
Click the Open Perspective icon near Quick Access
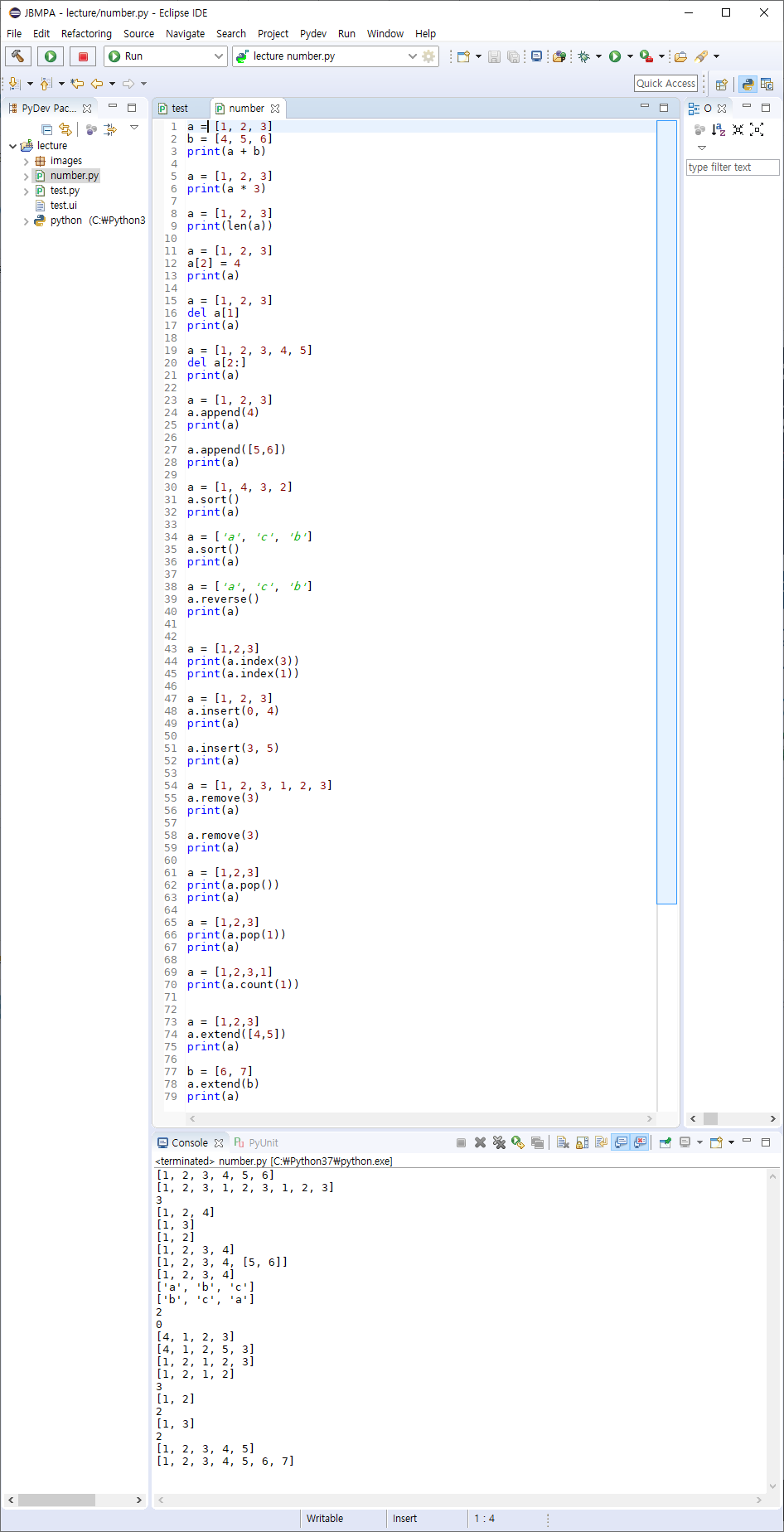tap(721, 84)
